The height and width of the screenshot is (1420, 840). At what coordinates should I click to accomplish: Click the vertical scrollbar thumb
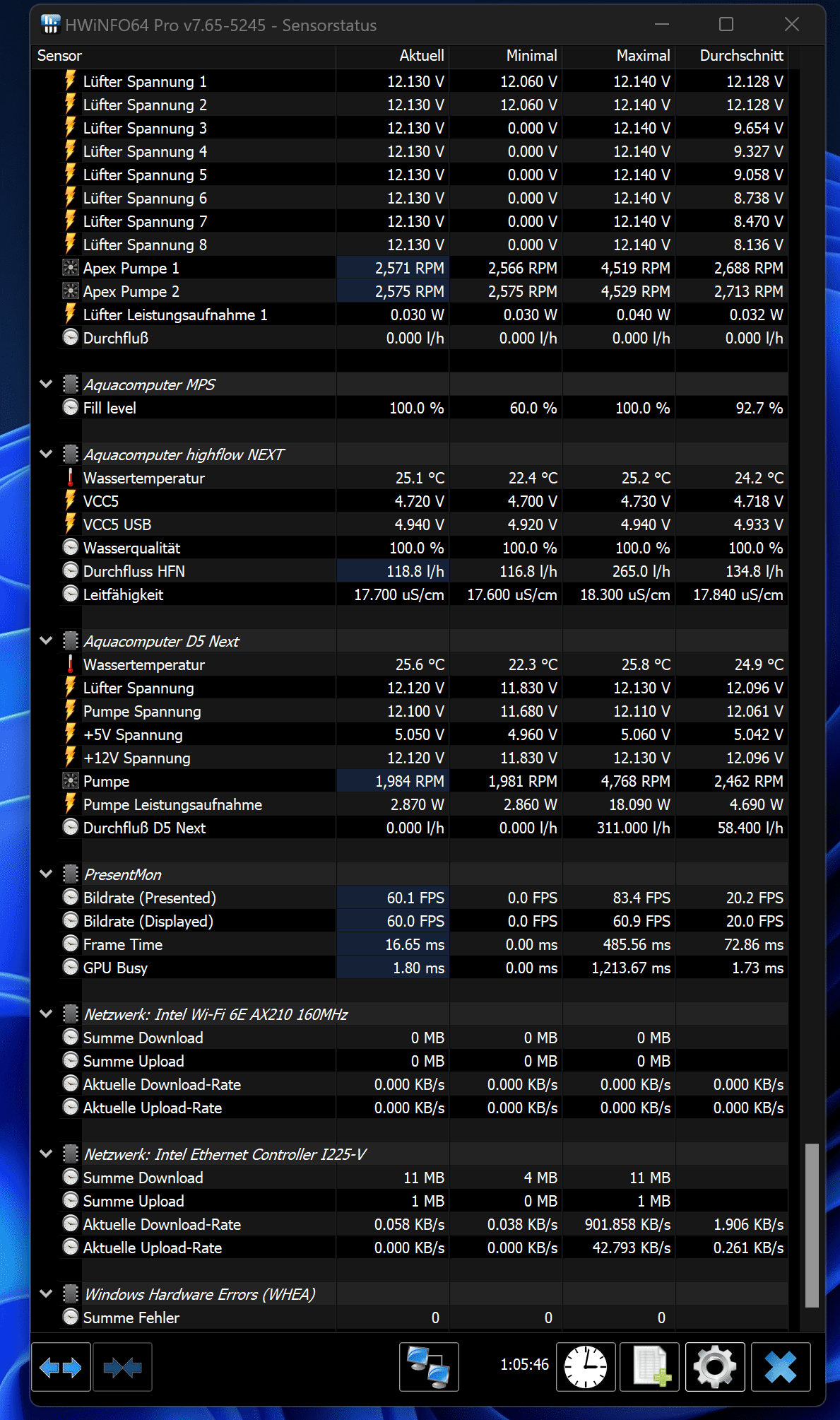pos(812,1225)
